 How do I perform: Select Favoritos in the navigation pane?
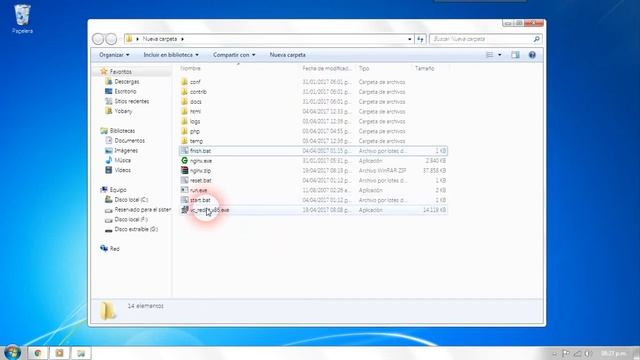click(120, 71)
